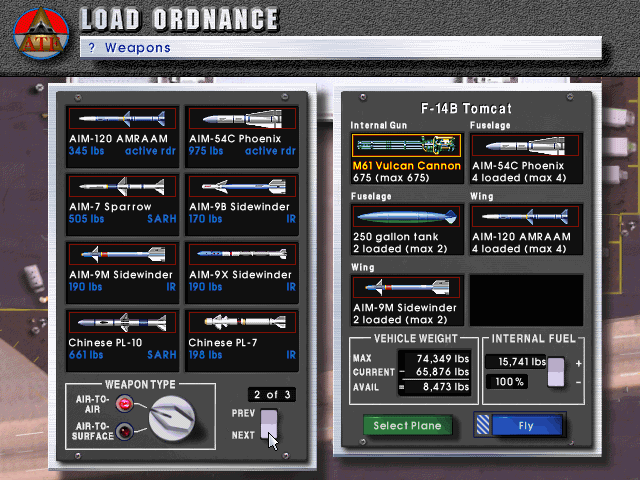Click the "AIM-9X Sidewinder" name text

click(x=240, y=275)
